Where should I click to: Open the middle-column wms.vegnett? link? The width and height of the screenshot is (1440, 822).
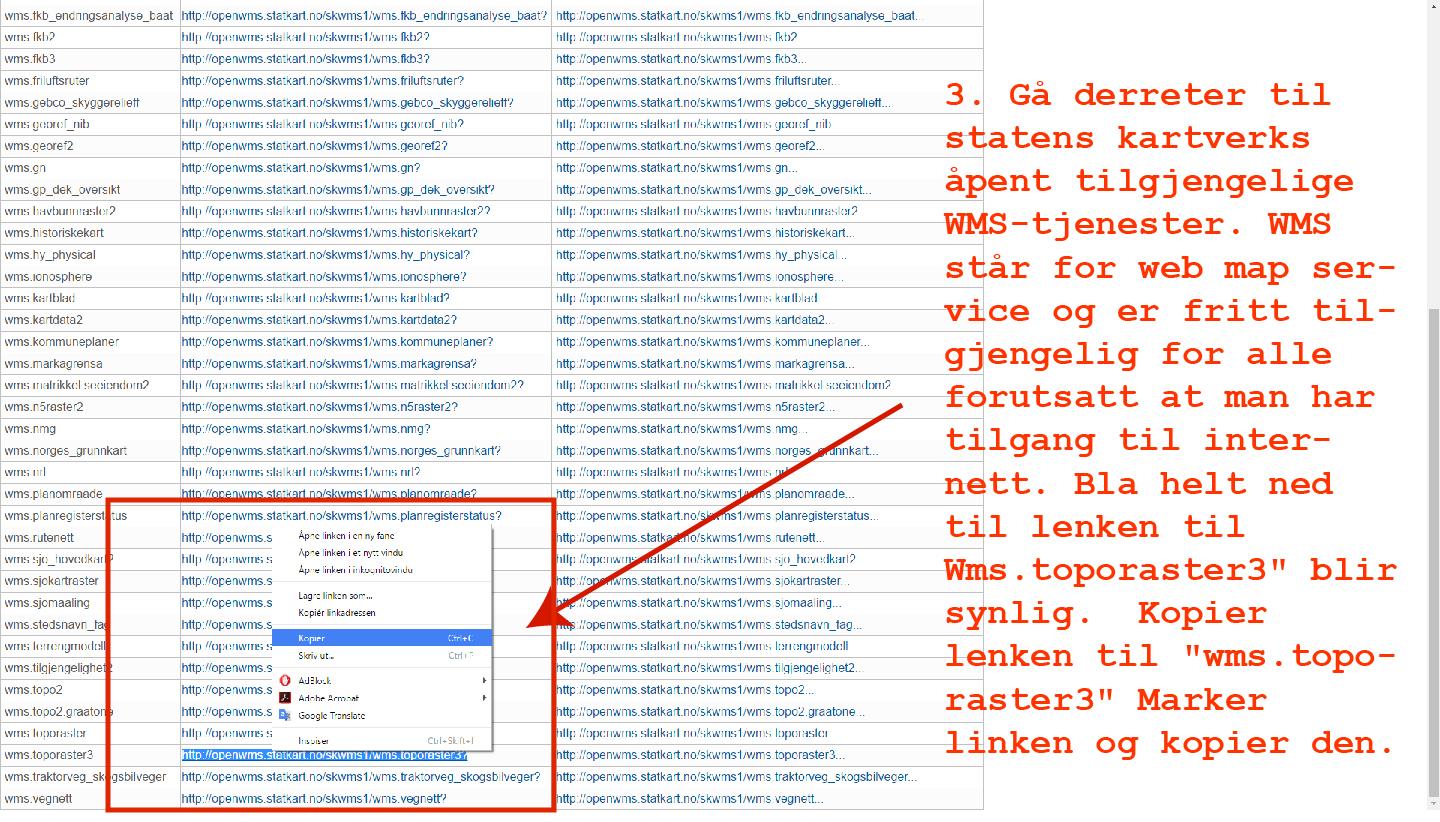click(x=314, y=799)
